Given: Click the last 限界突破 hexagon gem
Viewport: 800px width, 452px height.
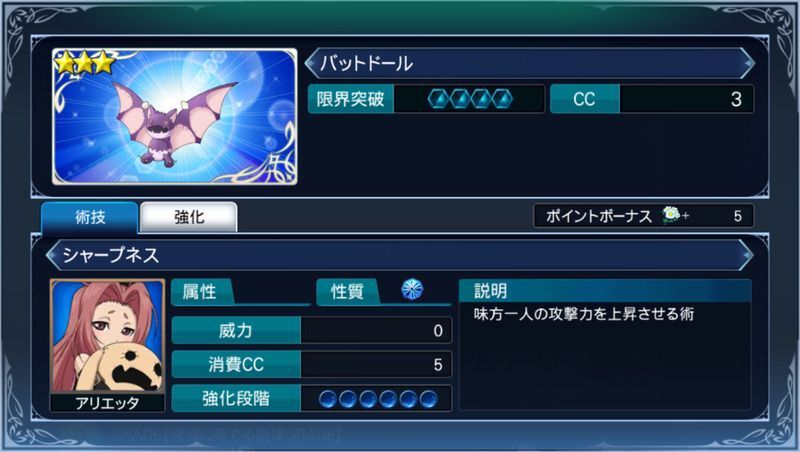Looking at the screenshot, I should (503, 99).
